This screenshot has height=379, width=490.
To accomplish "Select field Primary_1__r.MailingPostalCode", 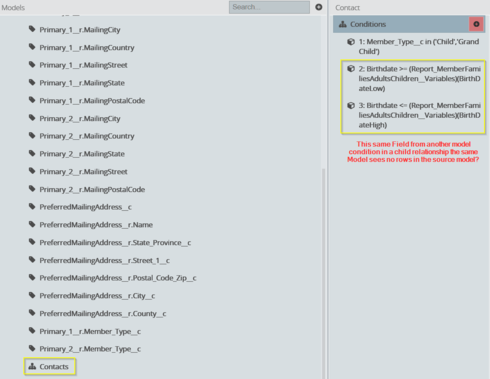I will (92, 100).
